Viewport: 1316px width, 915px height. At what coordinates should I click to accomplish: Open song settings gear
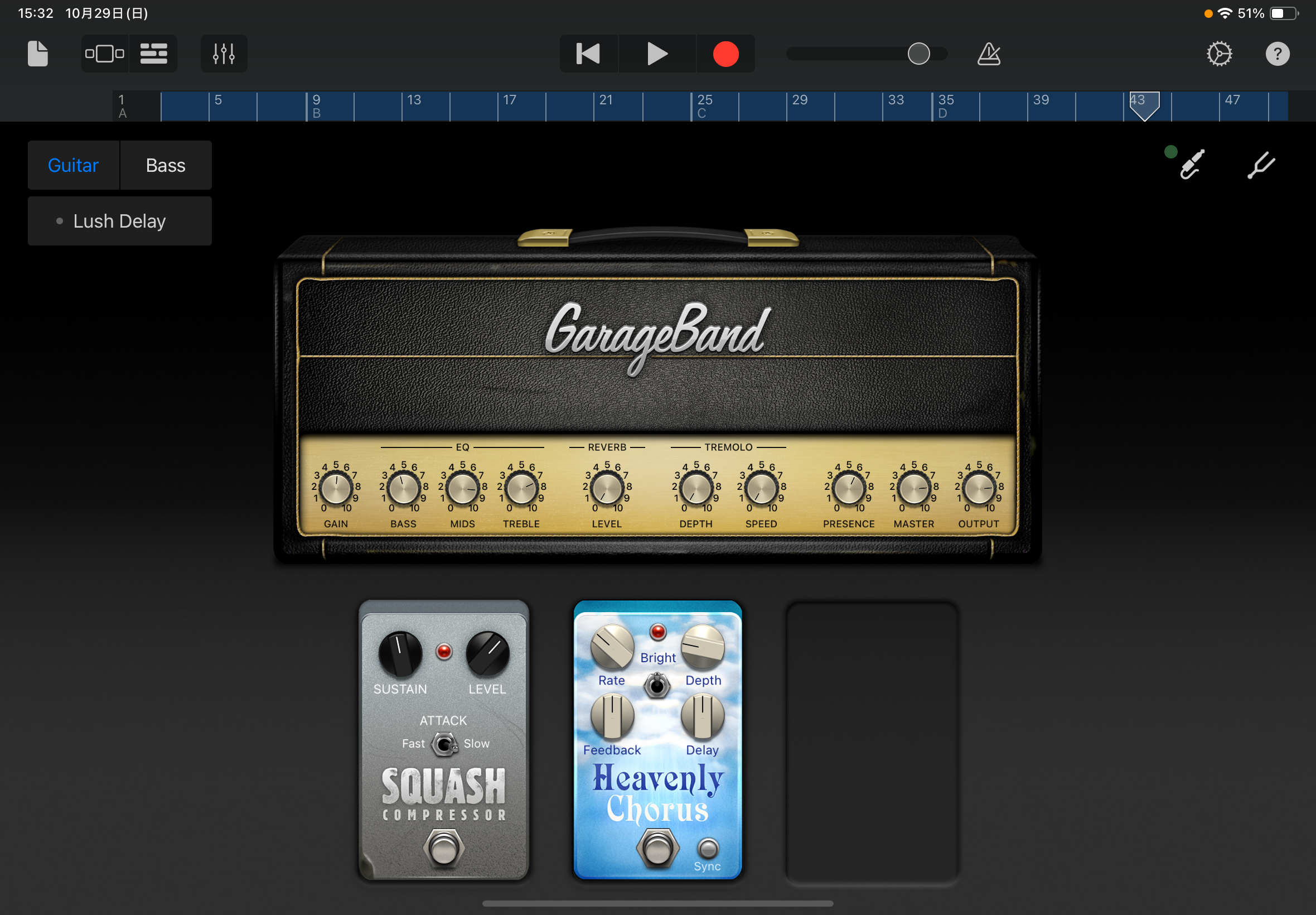tap(1219, 54)
